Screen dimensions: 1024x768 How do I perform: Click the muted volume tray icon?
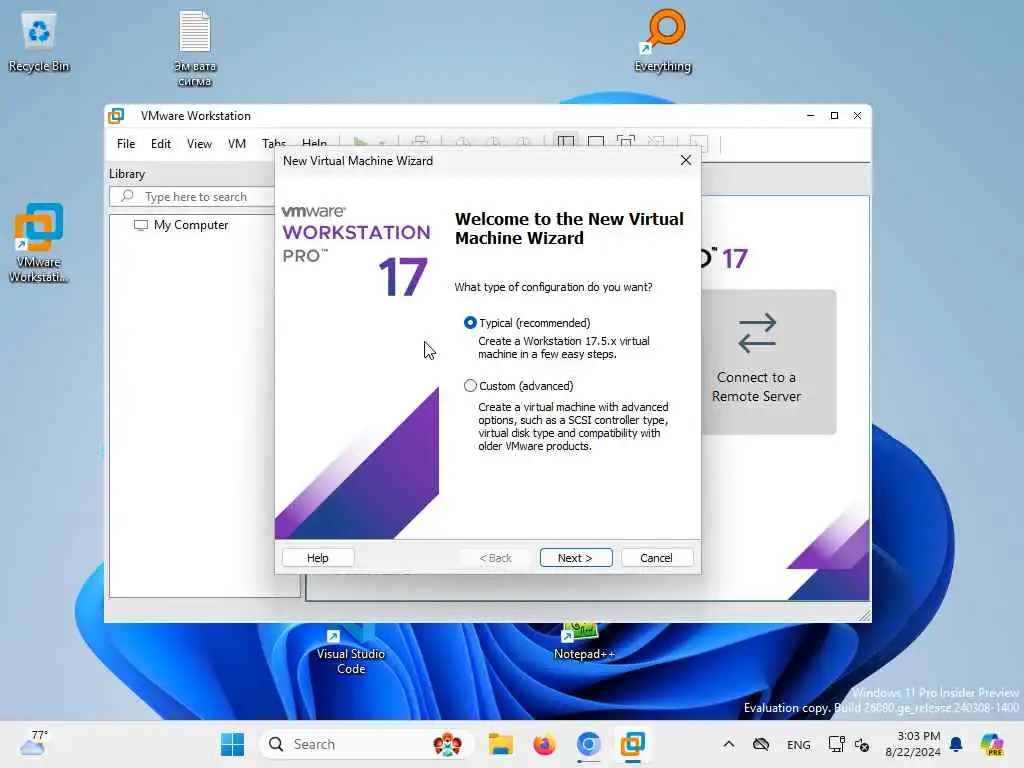862,744
